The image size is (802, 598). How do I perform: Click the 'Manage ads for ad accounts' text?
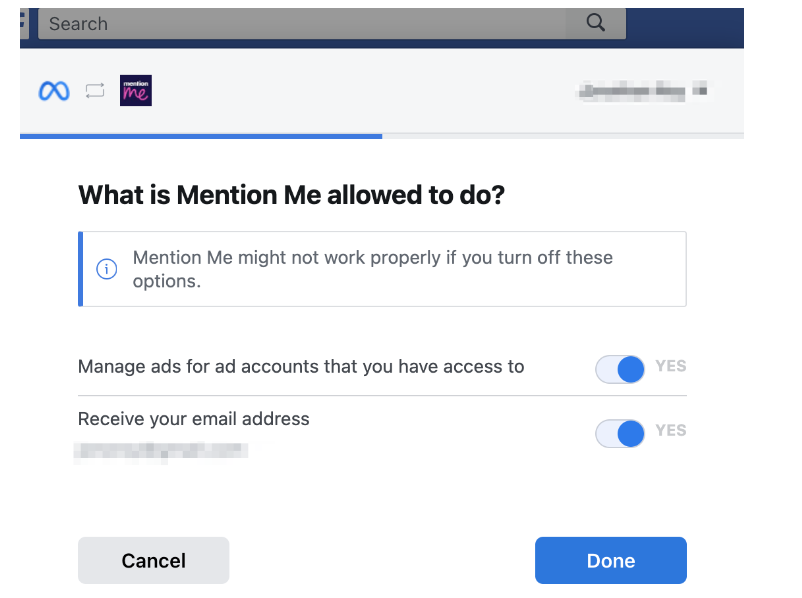coord(301,367)
